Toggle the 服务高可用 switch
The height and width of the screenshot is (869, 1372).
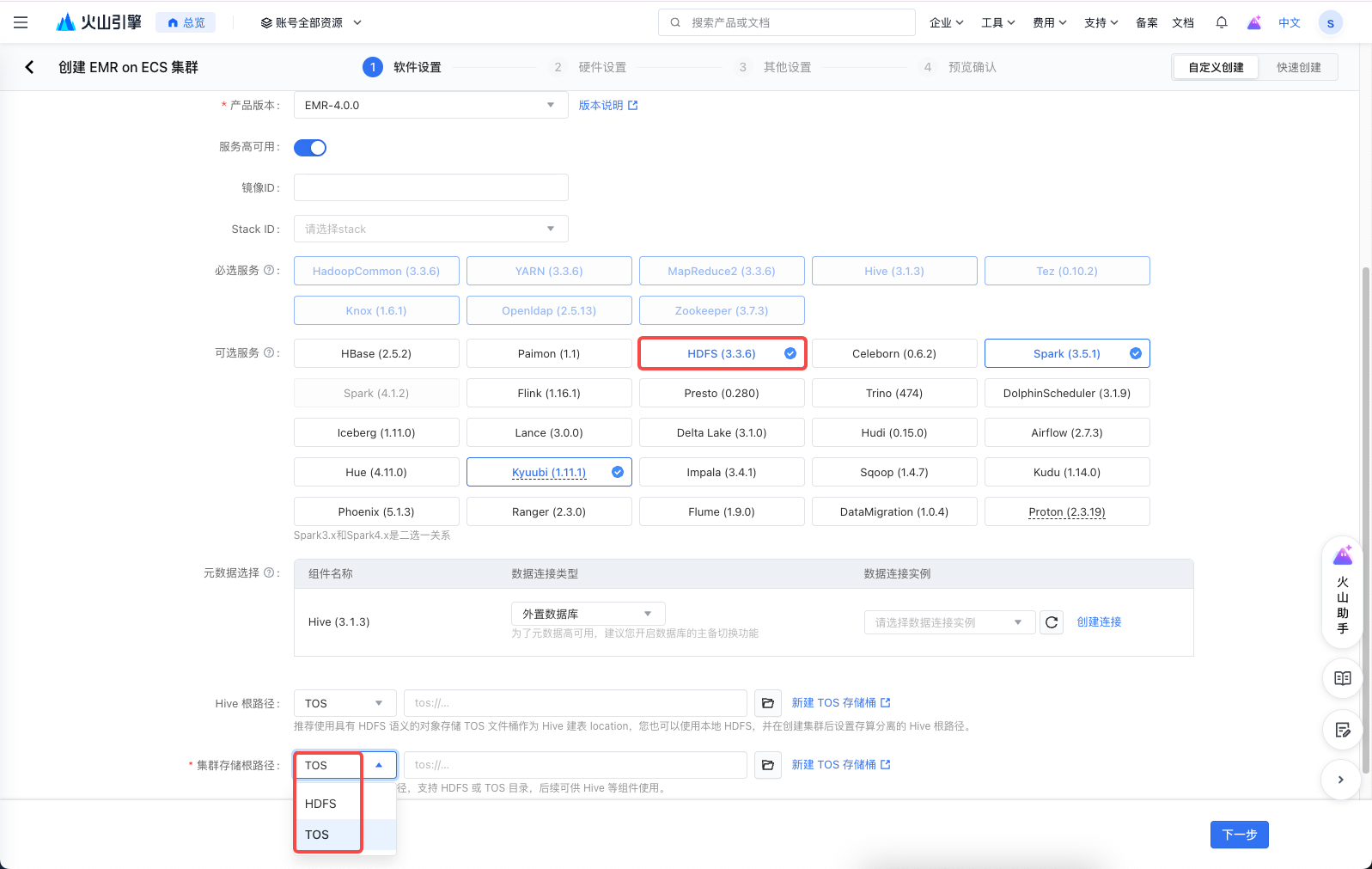pyautogui.click(x=310, y=148)
